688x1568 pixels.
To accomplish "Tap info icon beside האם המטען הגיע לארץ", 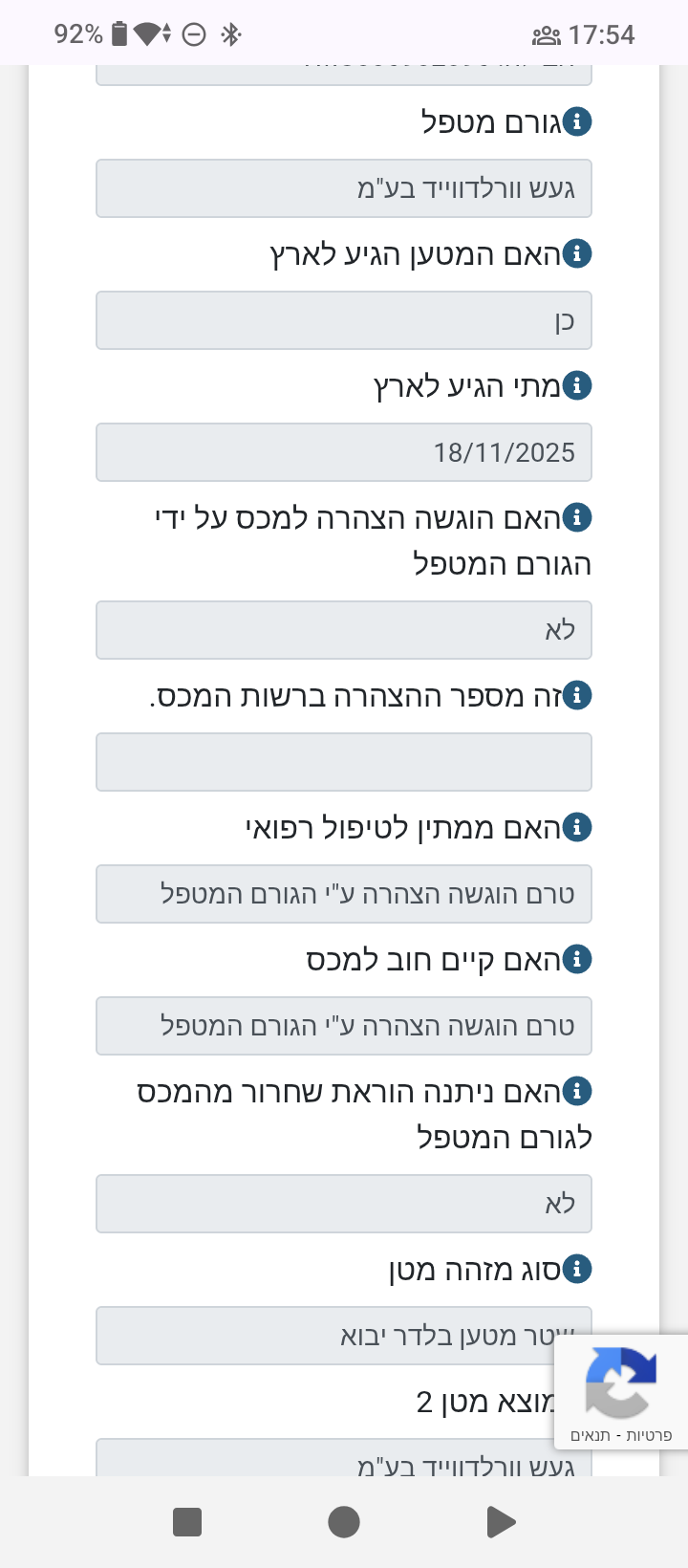I will 577,253.
